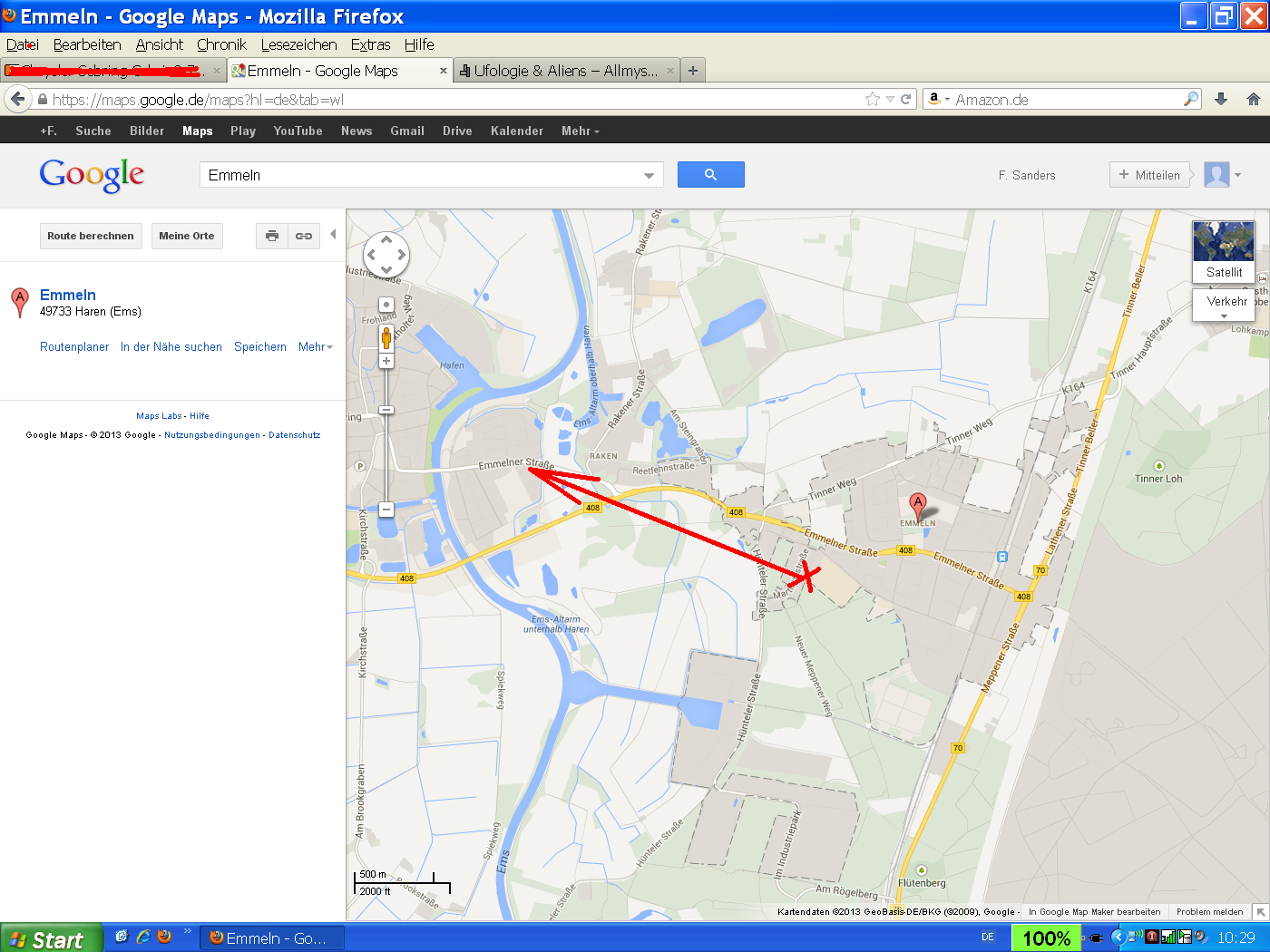Open Nutzungsbedingungen link
1270x952 pixels.
tap(212, 435)
